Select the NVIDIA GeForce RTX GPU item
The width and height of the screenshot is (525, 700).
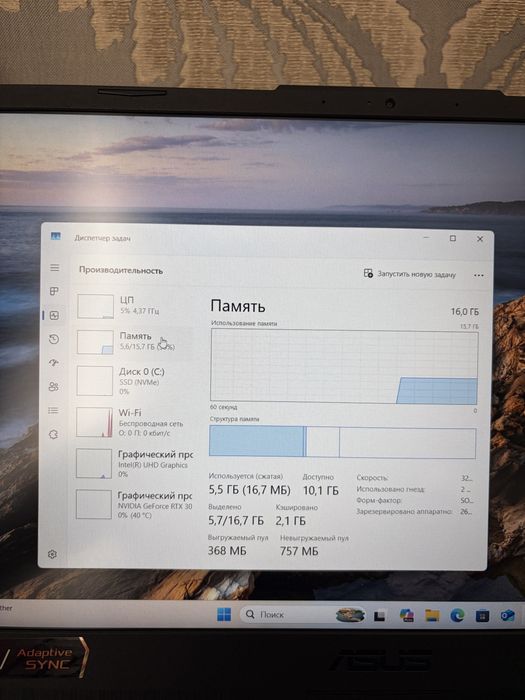click(x=133, y=504)
